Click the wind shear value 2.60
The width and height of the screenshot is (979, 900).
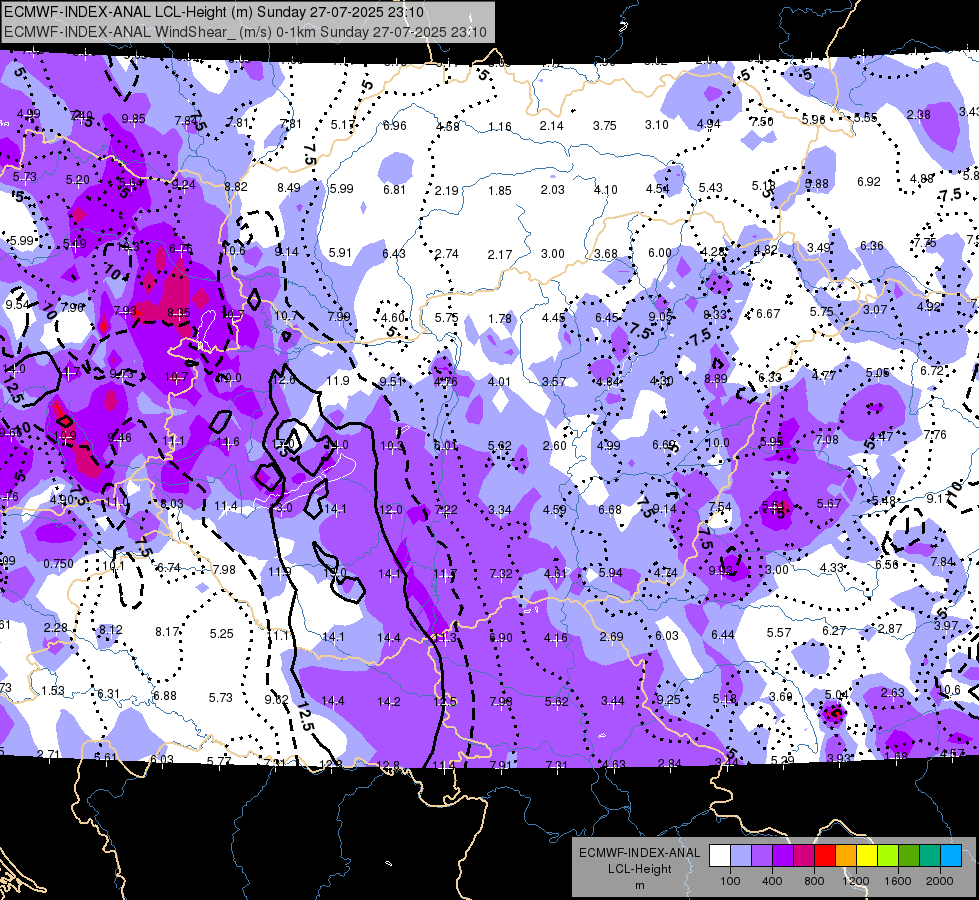554,445
